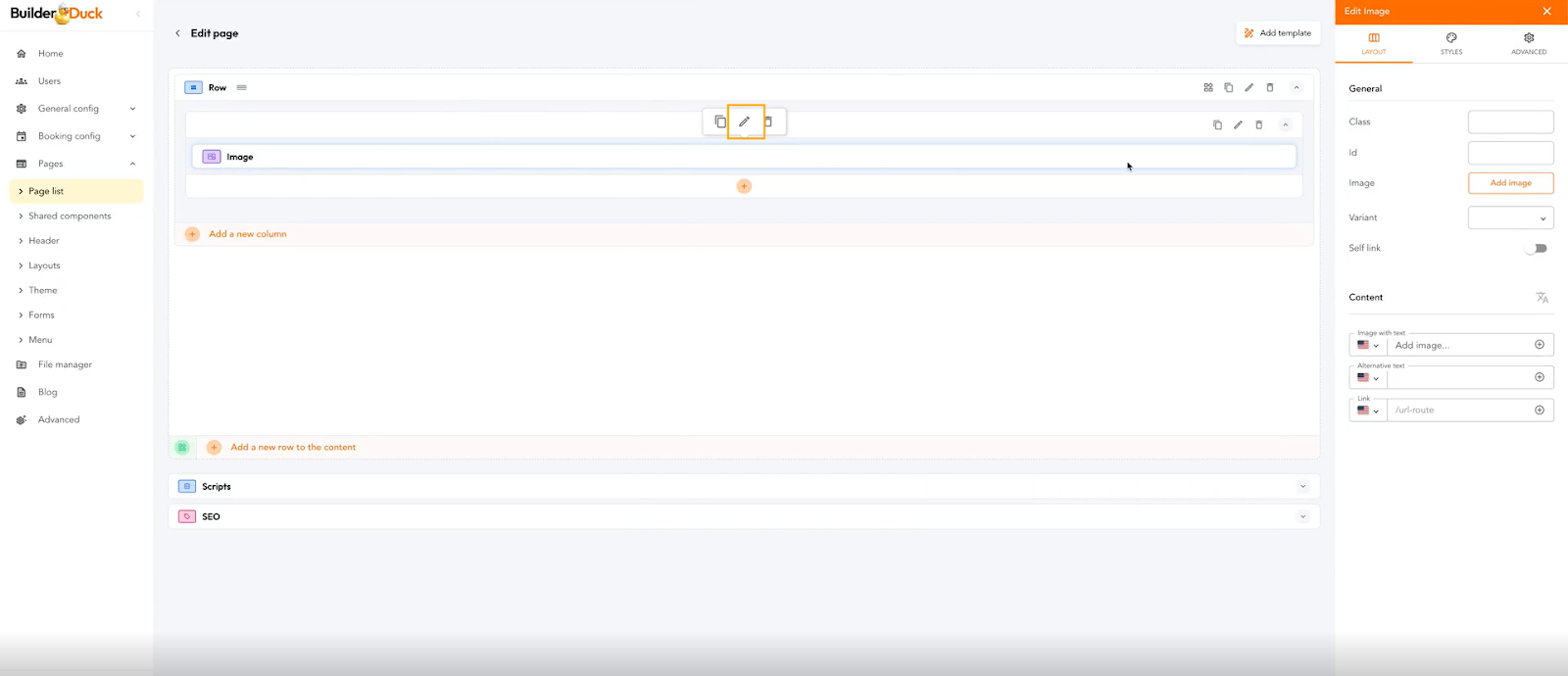Viewport: 1568px width, 676px height.
Task: Focus the Class input field
Action: [x=1510, y=121]
